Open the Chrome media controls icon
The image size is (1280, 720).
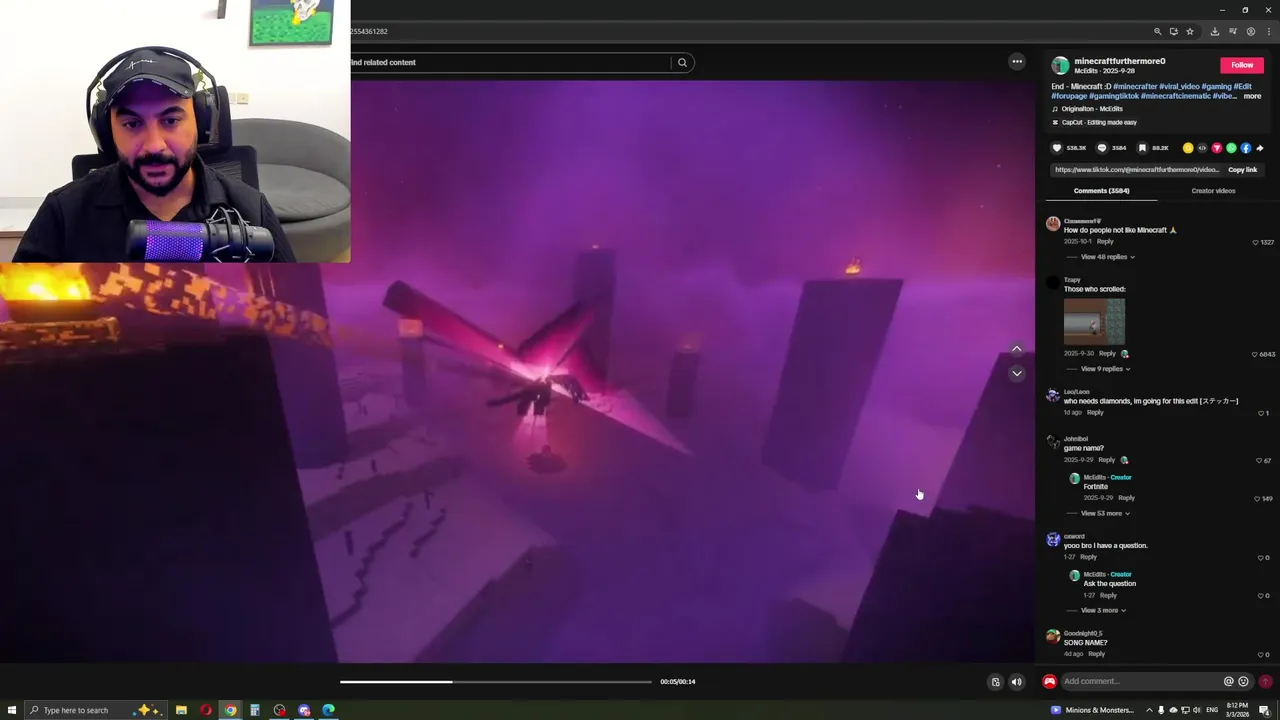click(1233, 31)
